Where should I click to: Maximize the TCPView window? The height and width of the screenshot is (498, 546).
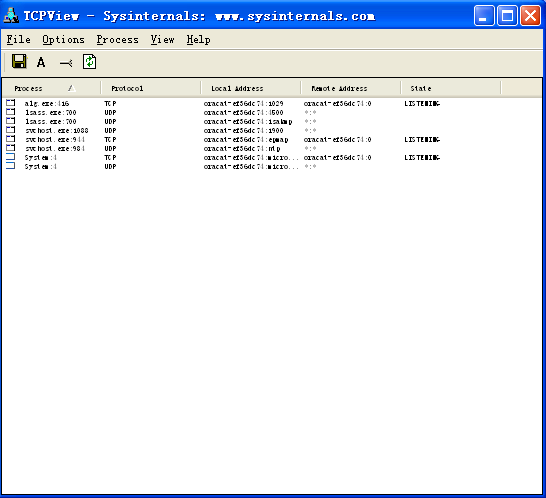pyautogui.click(x=507, y=16)
